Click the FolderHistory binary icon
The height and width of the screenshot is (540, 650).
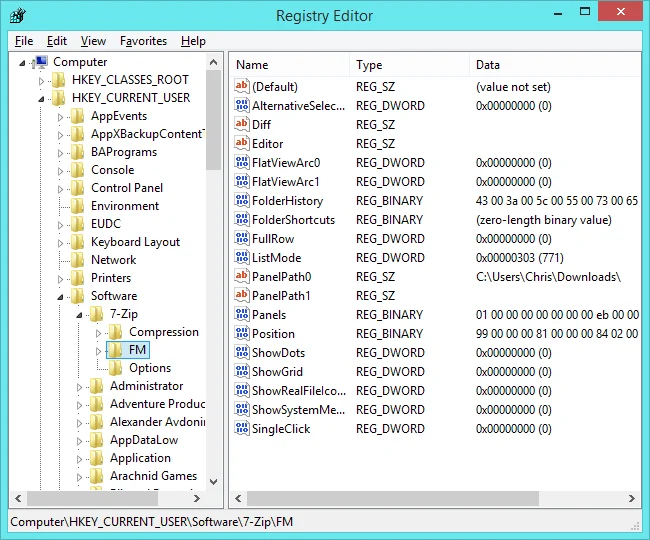click(x=242, y=201)
